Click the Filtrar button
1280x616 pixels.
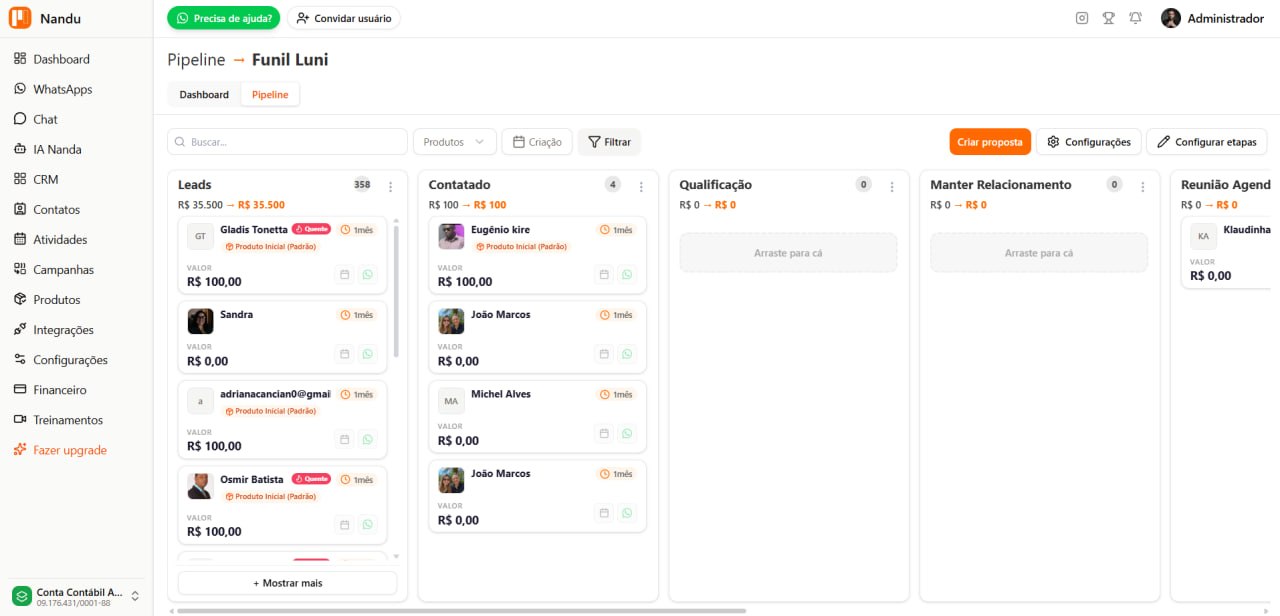tap(609, 142)
